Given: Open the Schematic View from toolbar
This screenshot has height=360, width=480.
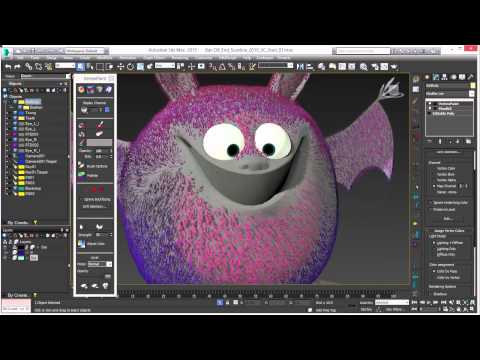Looking at the screenshot, I should (x=352, y=67).
